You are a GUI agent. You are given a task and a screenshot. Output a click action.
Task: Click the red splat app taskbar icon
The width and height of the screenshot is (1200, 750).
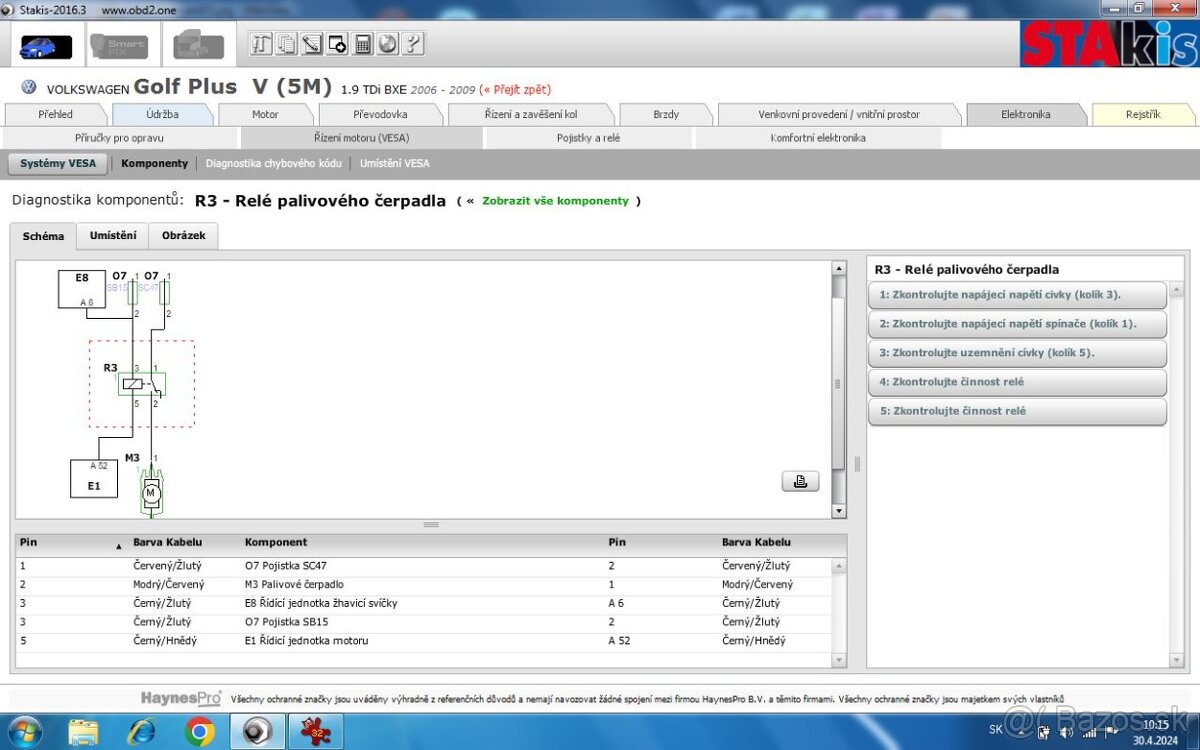(x=316, y=732)
